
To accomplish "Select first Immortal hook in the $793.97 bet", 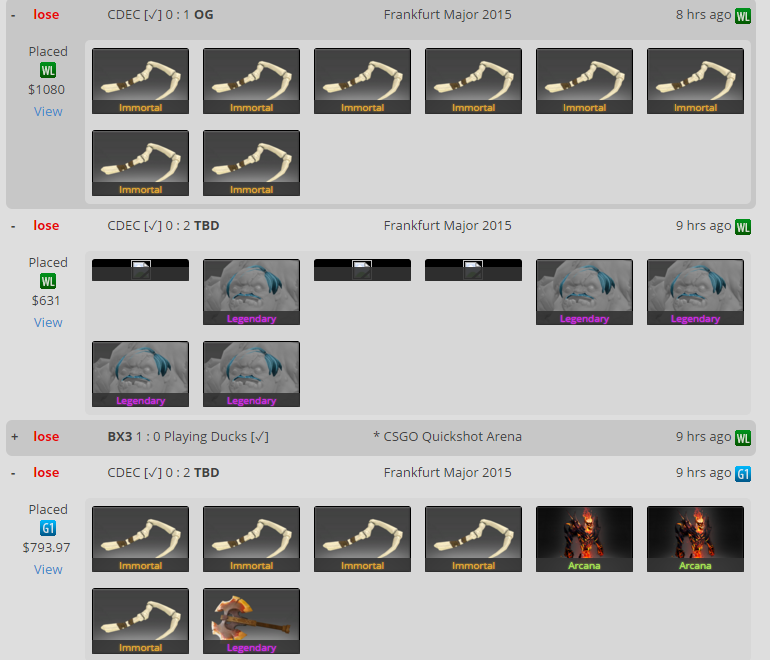I will coord(140,539).
